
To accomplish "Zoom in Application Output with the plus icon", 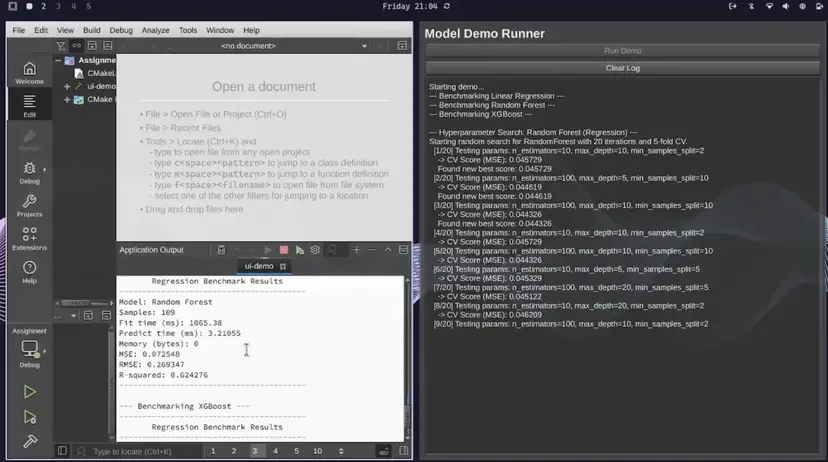I will pyautogui.click(x=357, y=250).
